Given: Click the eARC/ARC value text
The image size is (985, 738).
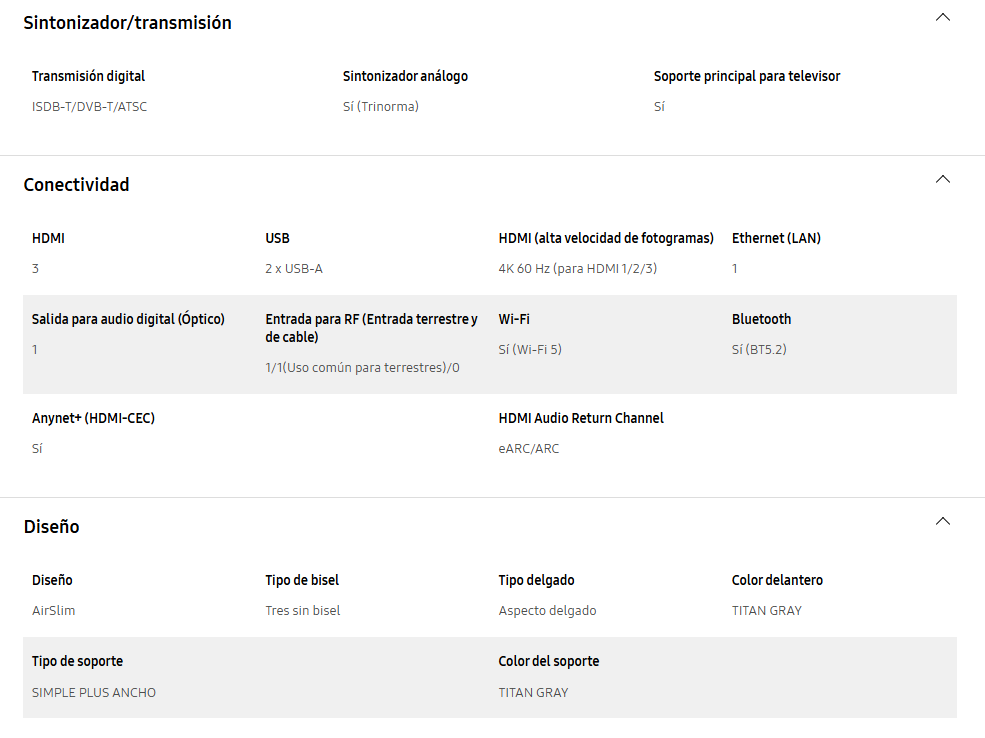Looking at the screenshot, I should [x=529, y=449].
